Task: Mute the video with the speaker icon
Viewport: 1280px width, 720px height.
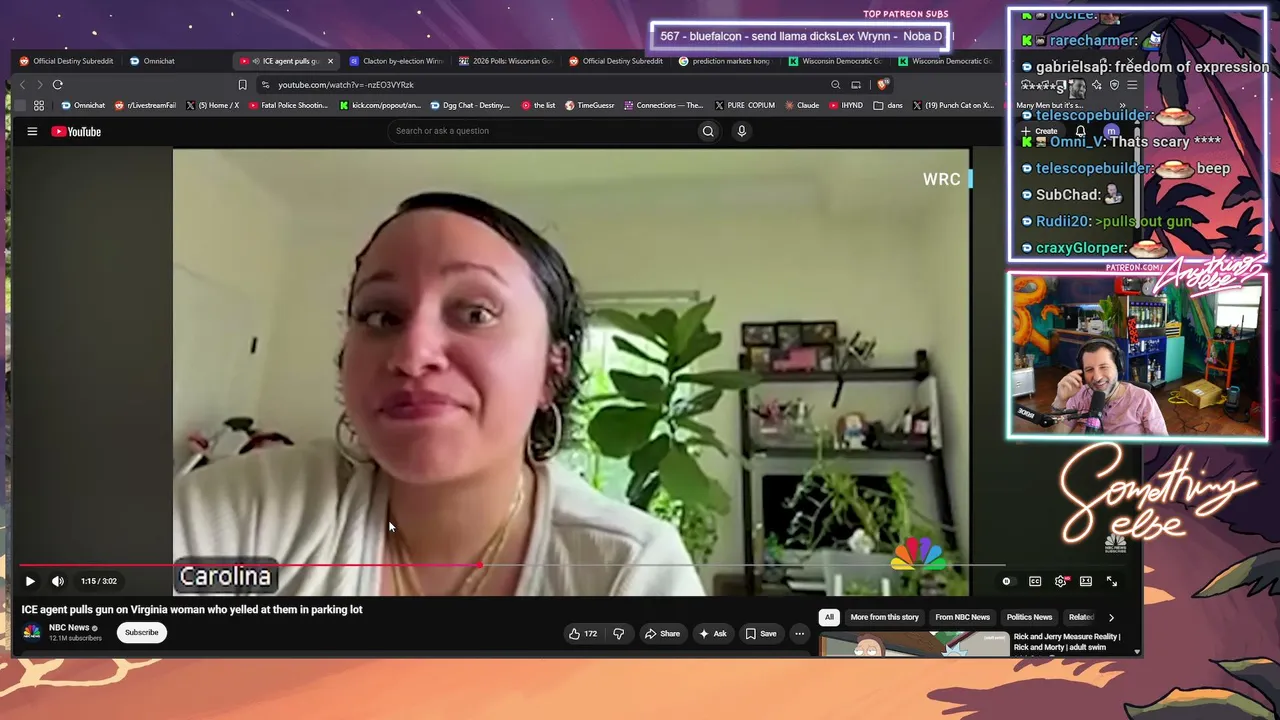Action: point(58,581)
